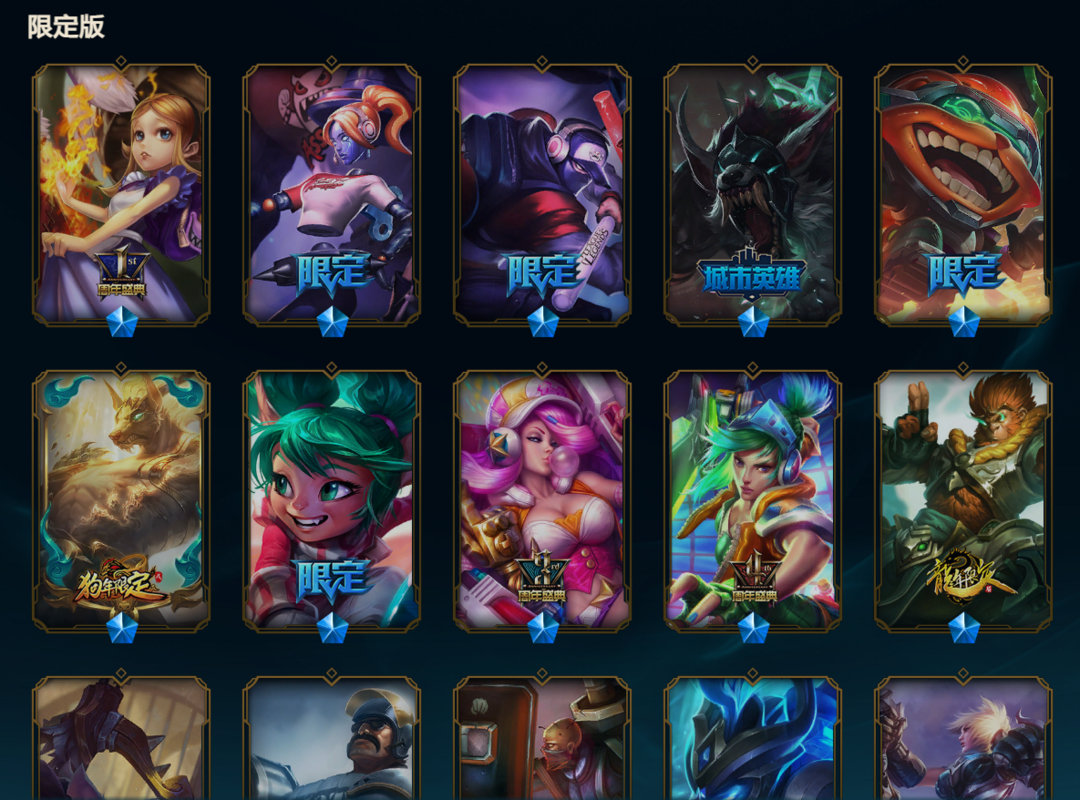Click the 限定版 section heading

(66, 27)
